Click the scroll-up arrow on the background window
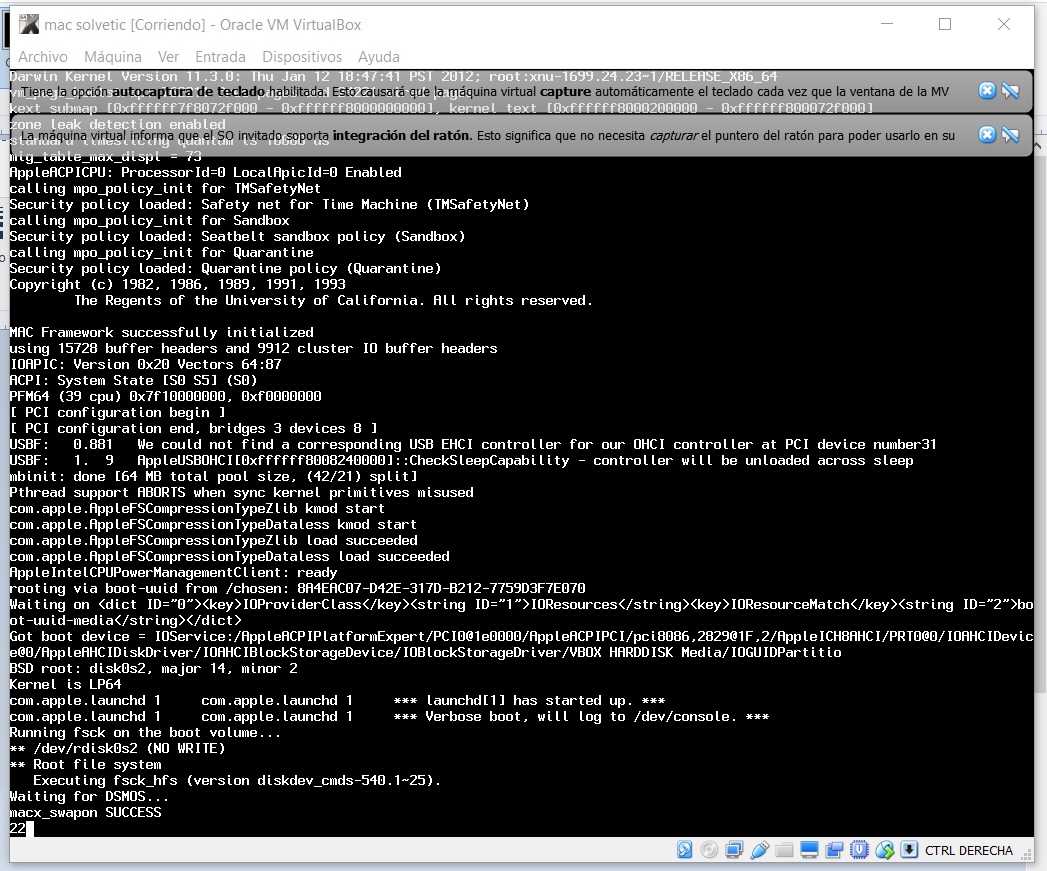Viewport: 1047px width, 871px height. point(1039,144)
